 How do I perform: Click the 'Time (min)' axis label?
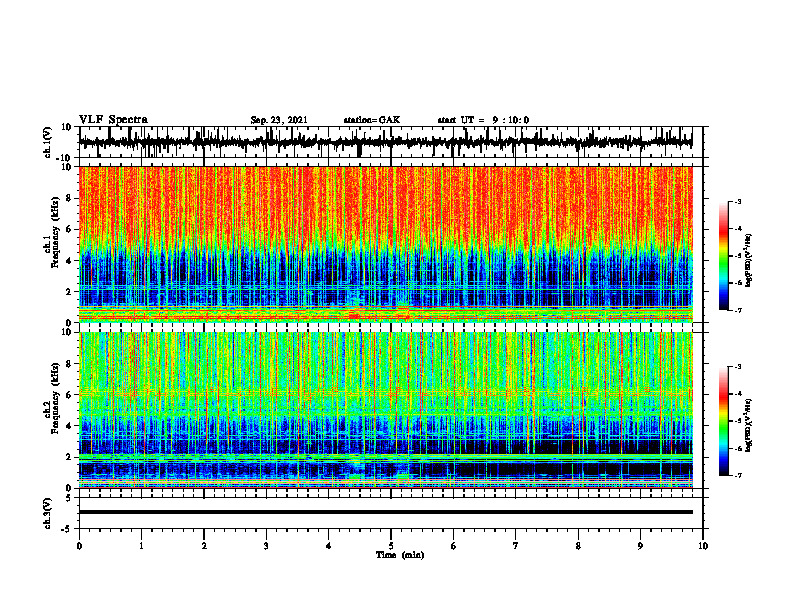click(x=400, y=555)
